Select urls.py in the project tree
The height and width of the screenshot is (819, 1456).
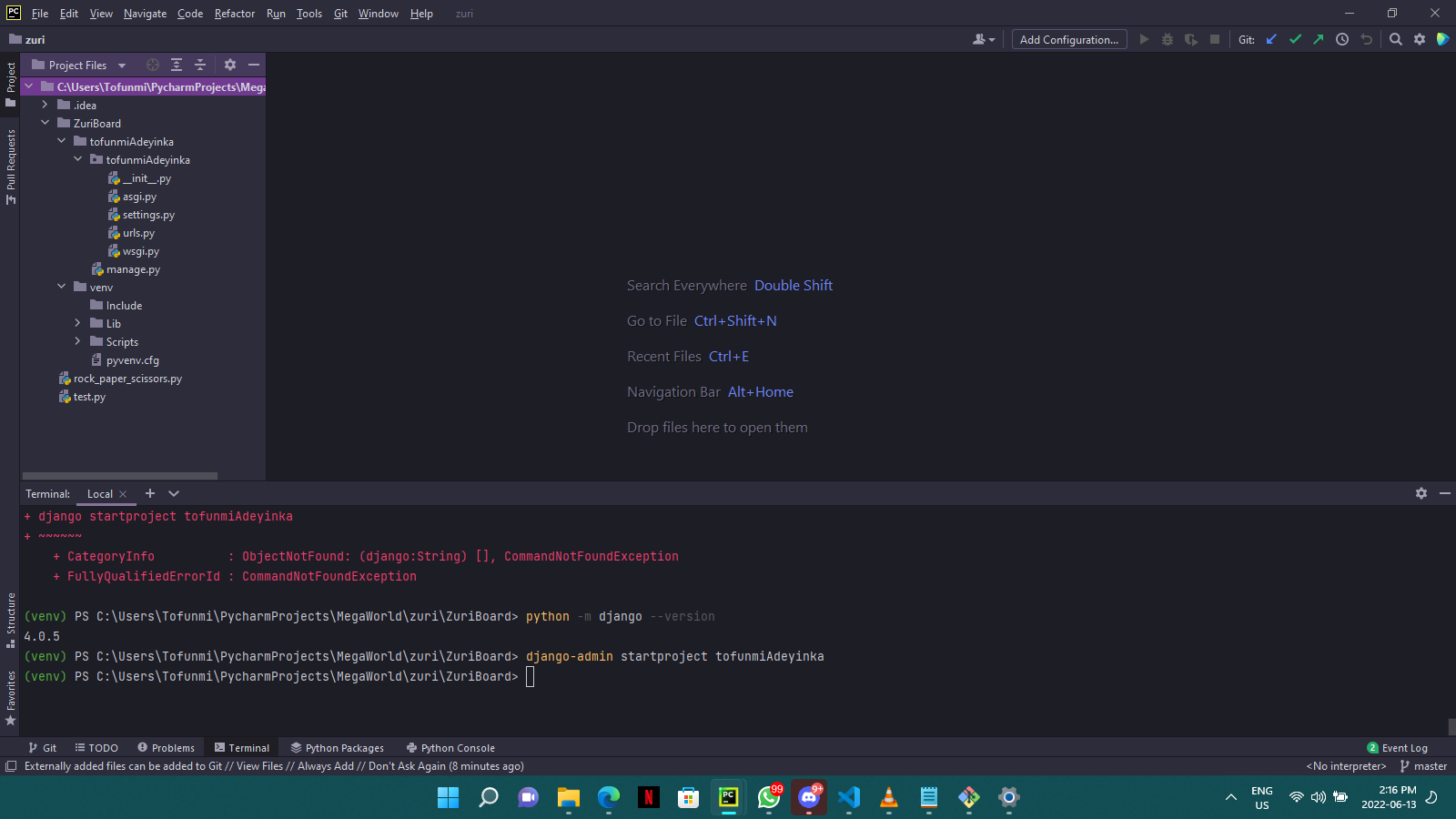[138, 233]
